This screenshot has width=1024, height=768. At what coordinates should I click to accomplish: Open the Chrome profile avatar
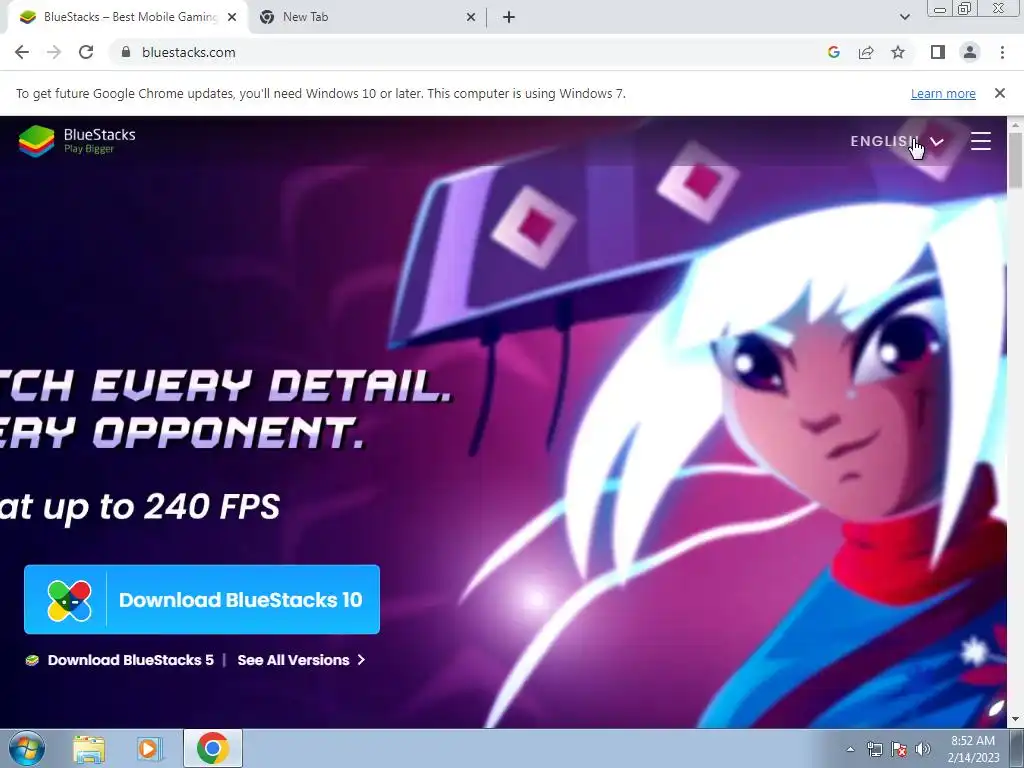(970, 52)
